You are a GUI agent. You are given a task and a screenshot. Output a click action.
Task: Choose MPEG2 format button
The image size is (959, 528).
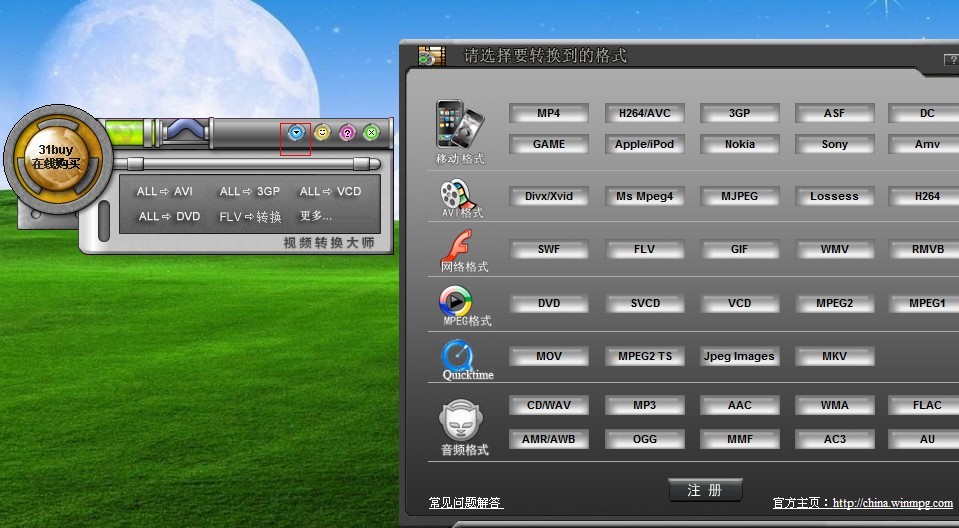click(x=834, y=303)
